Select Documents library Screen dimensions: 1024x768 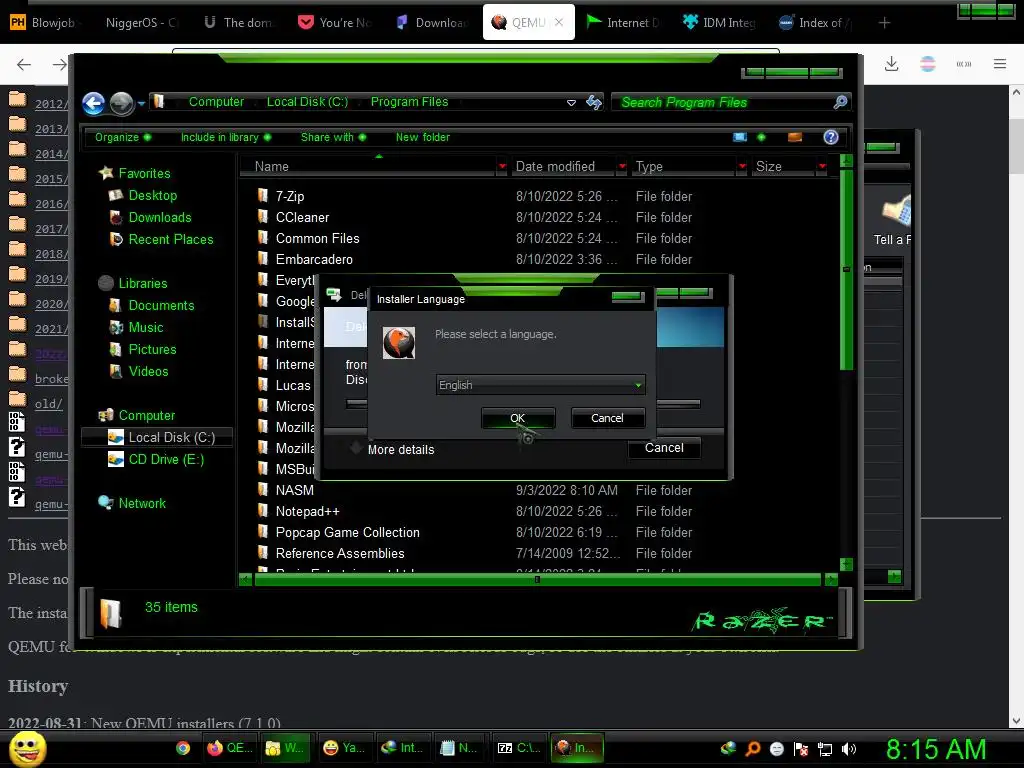tap(161, 306)
